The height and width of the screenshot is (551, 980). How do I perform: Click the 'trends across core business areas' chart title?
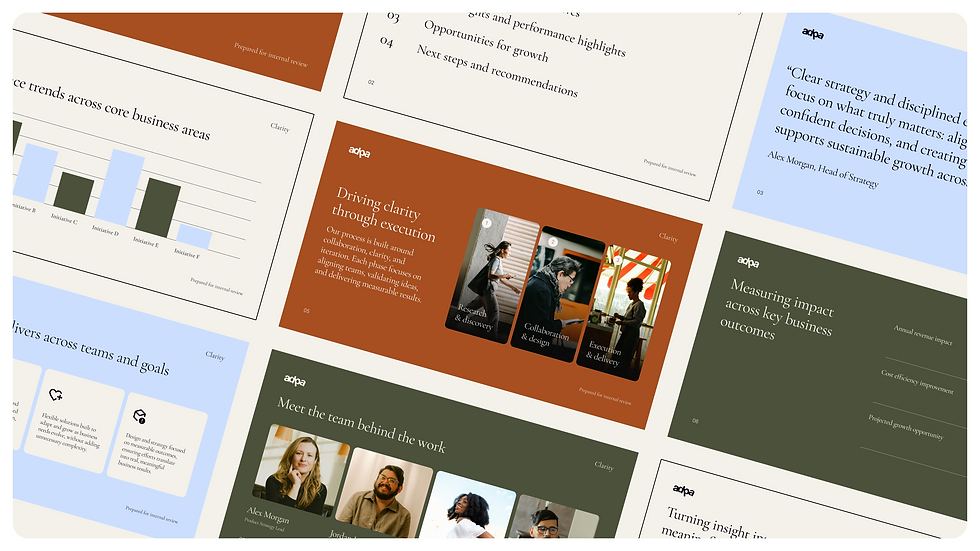click(118, 110)
